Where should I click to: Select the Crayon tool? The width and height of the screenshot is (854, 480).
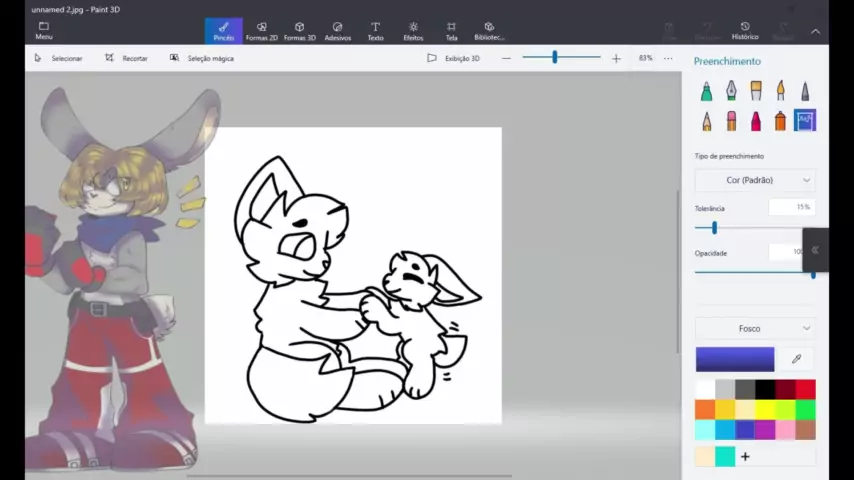tap(755, 121)
